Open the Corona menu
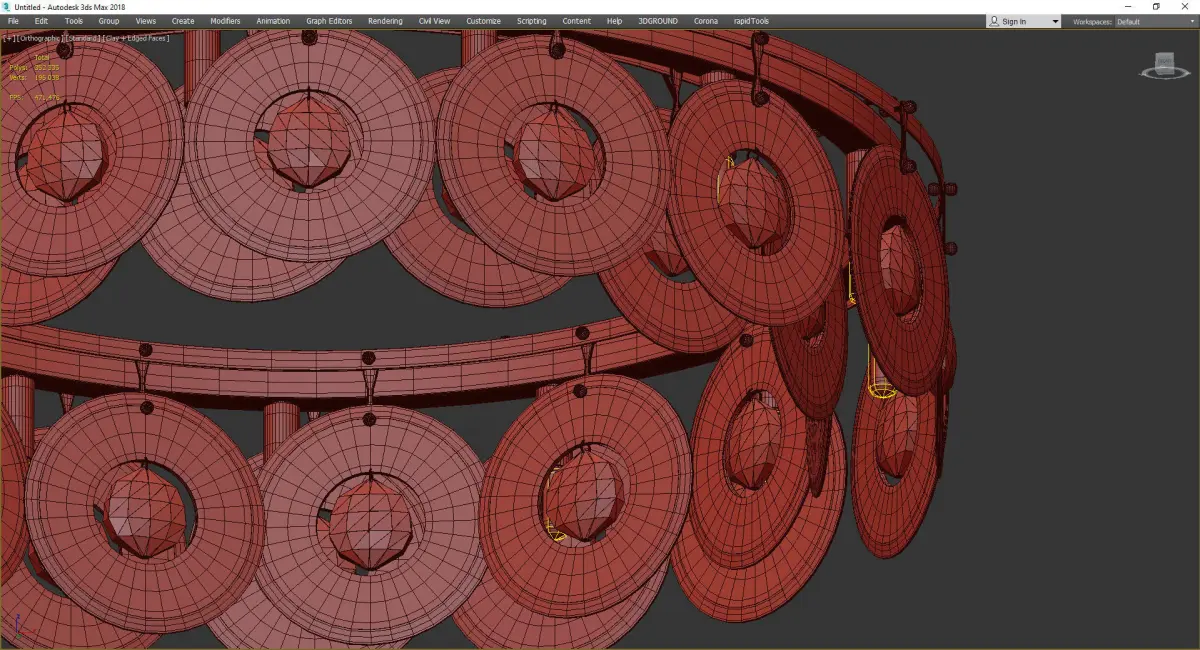This screenshot has width=1200, height=650. point(706,21)
